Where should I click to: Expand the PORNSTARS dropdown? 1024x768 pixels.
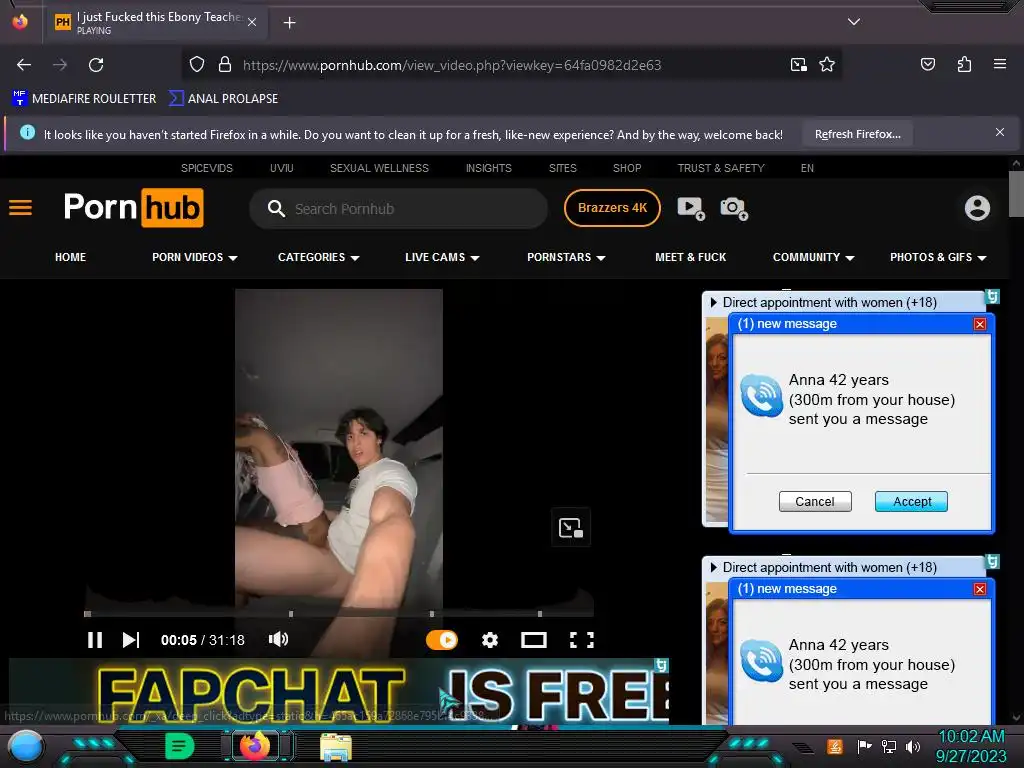click(566, 257)
